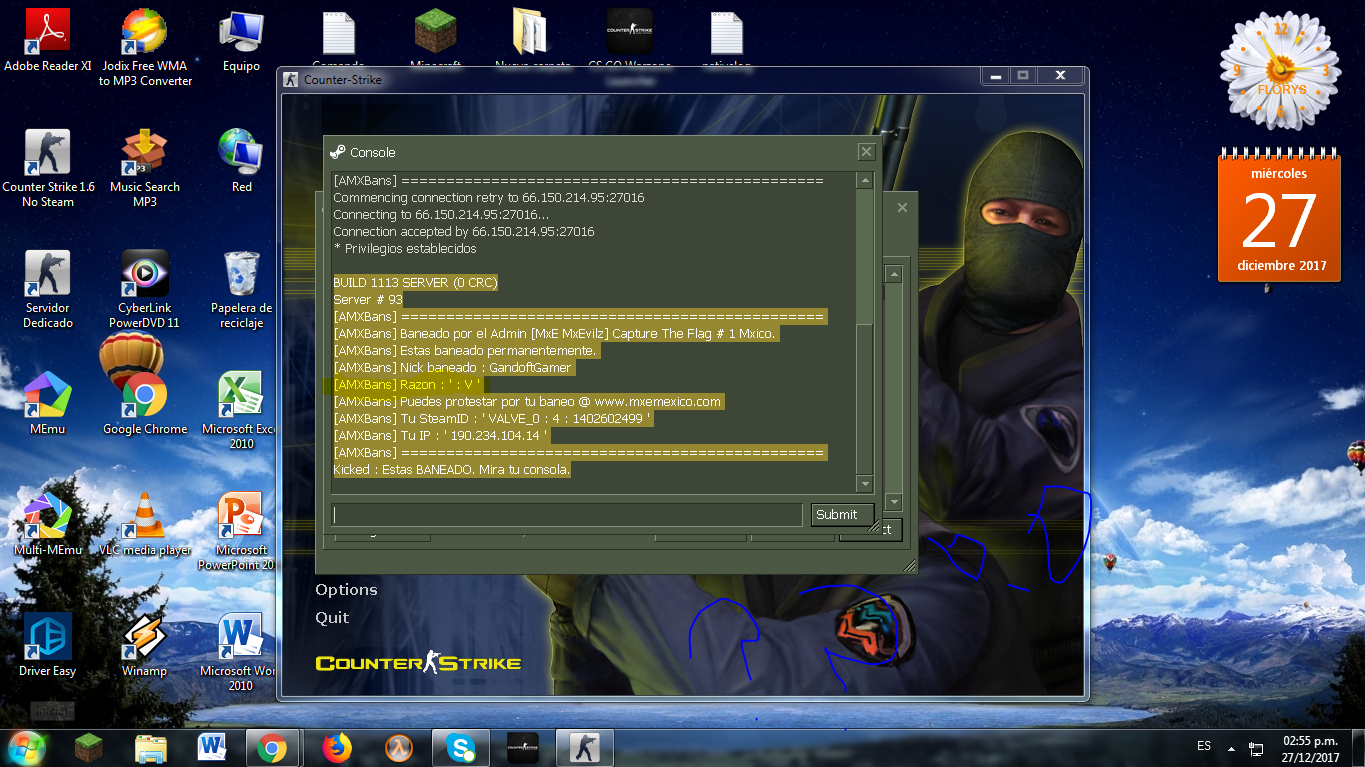Viewport: 1365px width, 767px height.
Task: Click the '[AMXBans] Razon' line
Action: coord(408,385)
